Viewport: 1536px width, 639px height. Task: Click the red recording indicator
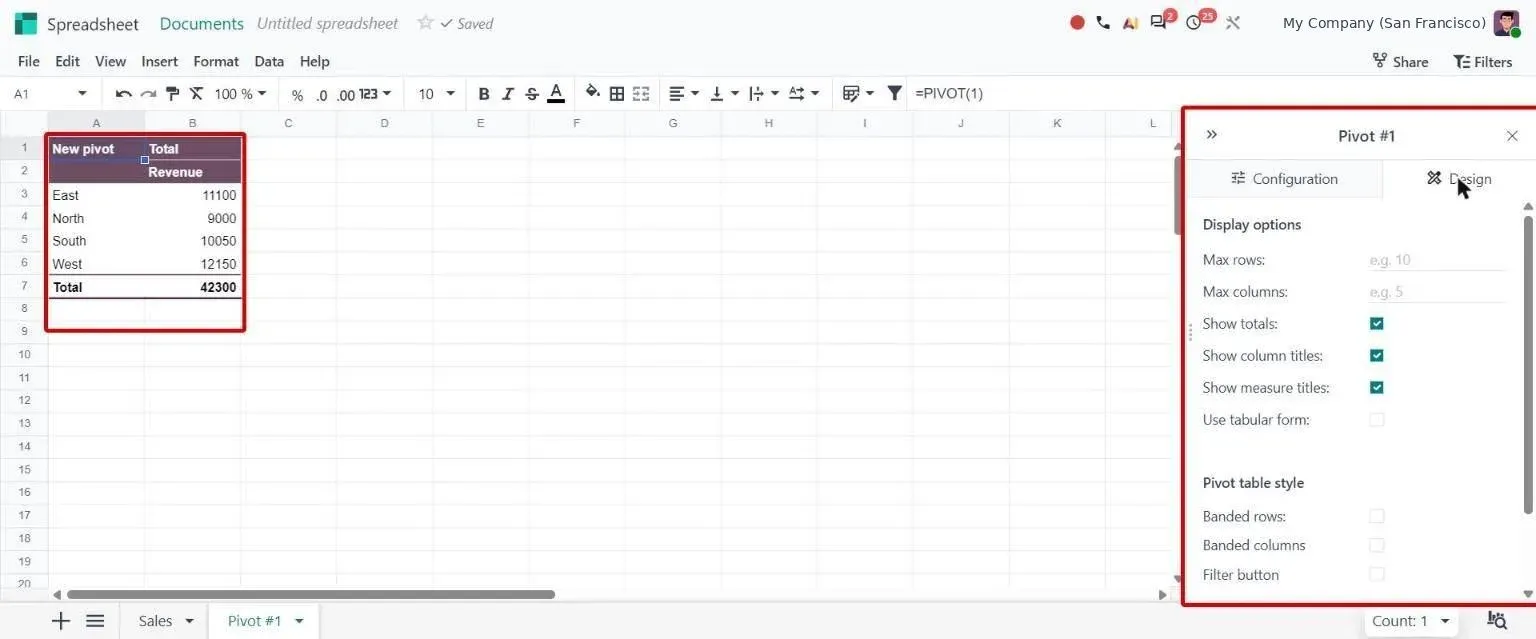(x=1077, y=22)
